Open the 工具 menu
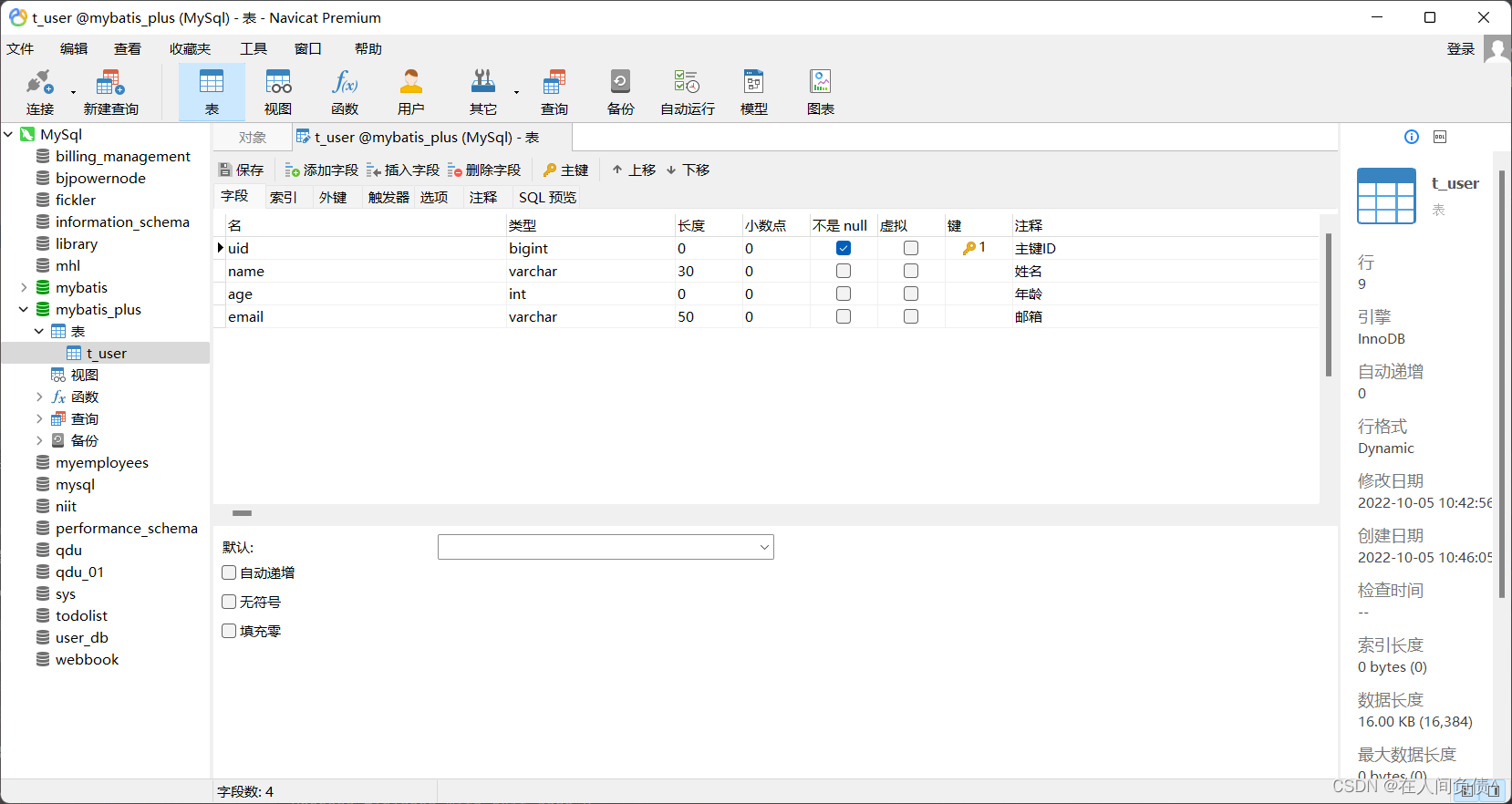The width and height of the screenshot is (1512, 804). 254,48
